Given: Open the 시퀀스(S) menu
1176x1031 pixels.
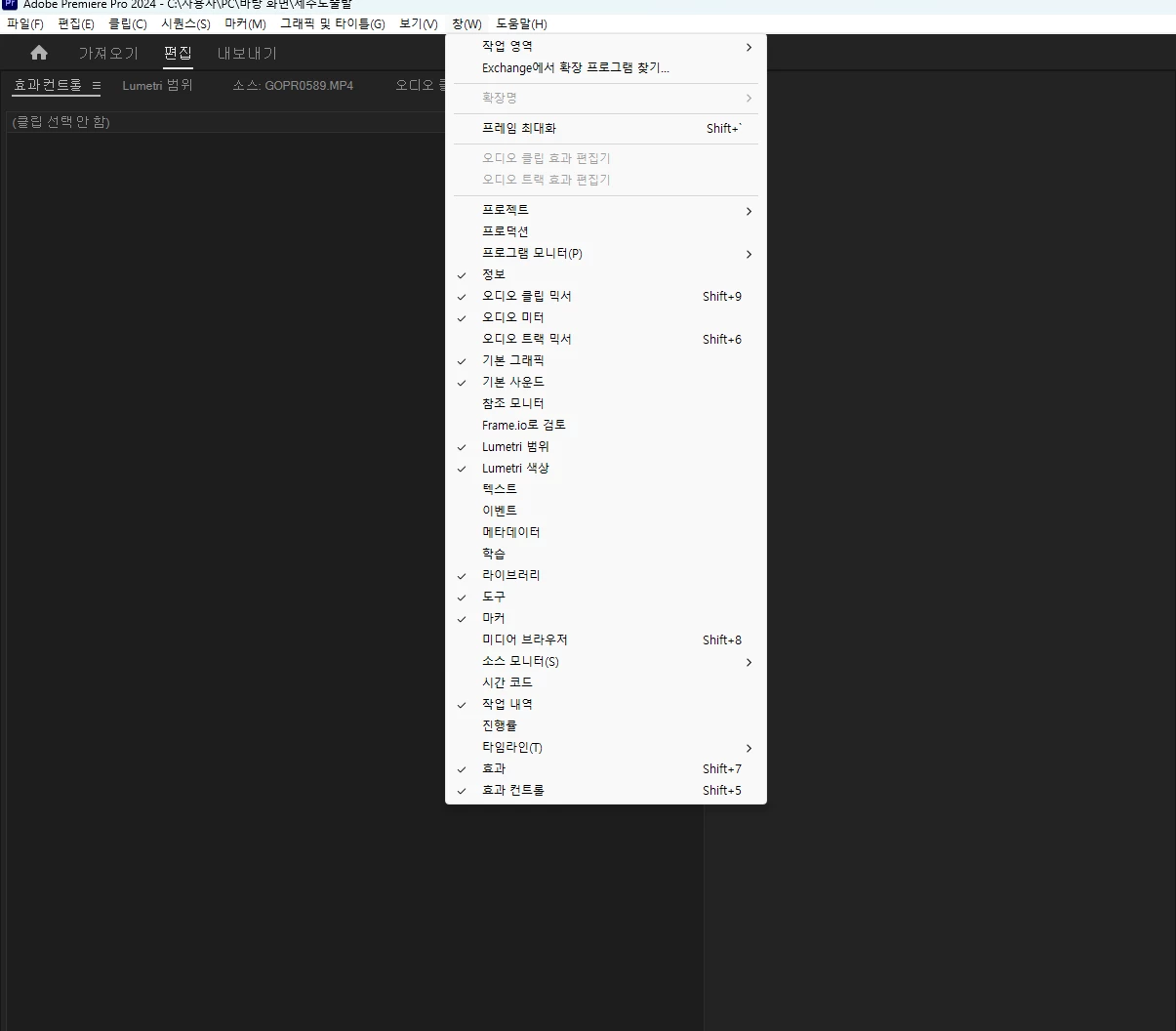Looking at the screenshot, I should pyautogui.click(x=186, y=23).
